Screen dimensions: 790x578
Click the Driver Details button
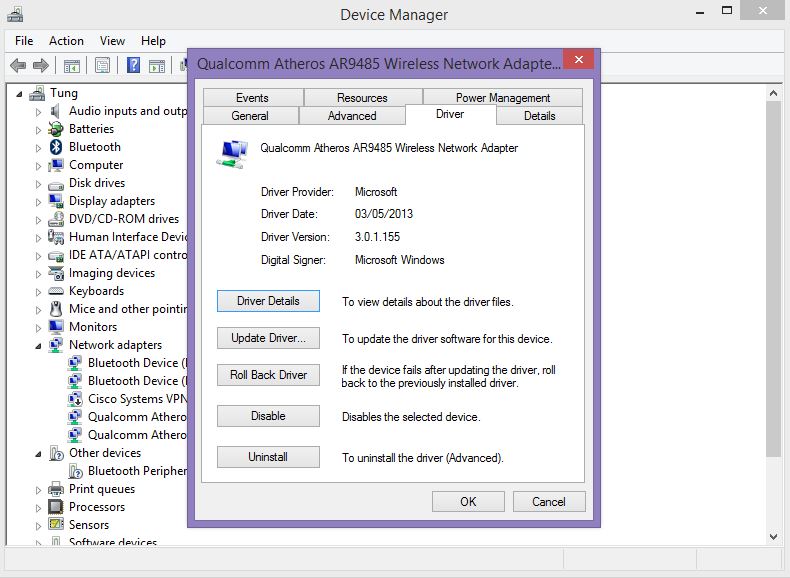click(x=268, y=301)
